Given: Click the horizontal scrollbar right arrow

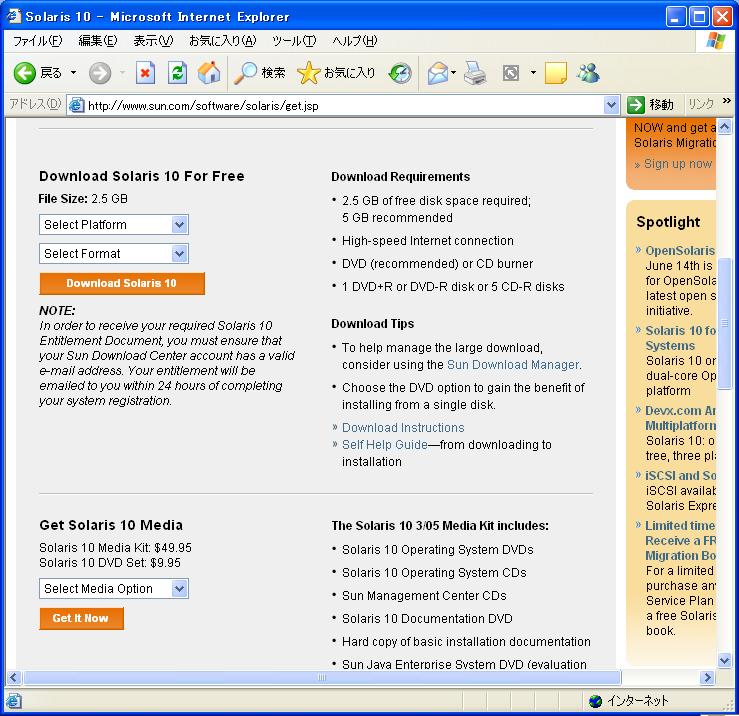Looking at the screenshot, I should (707, 678).
